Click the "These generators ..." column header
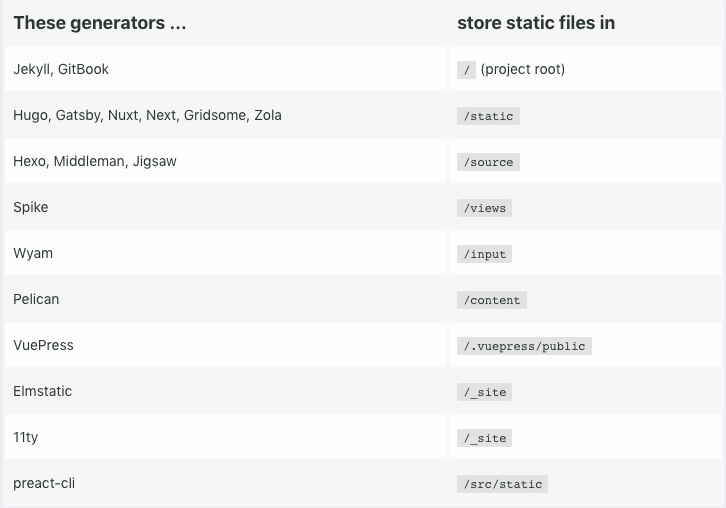 tap(100, 22)
